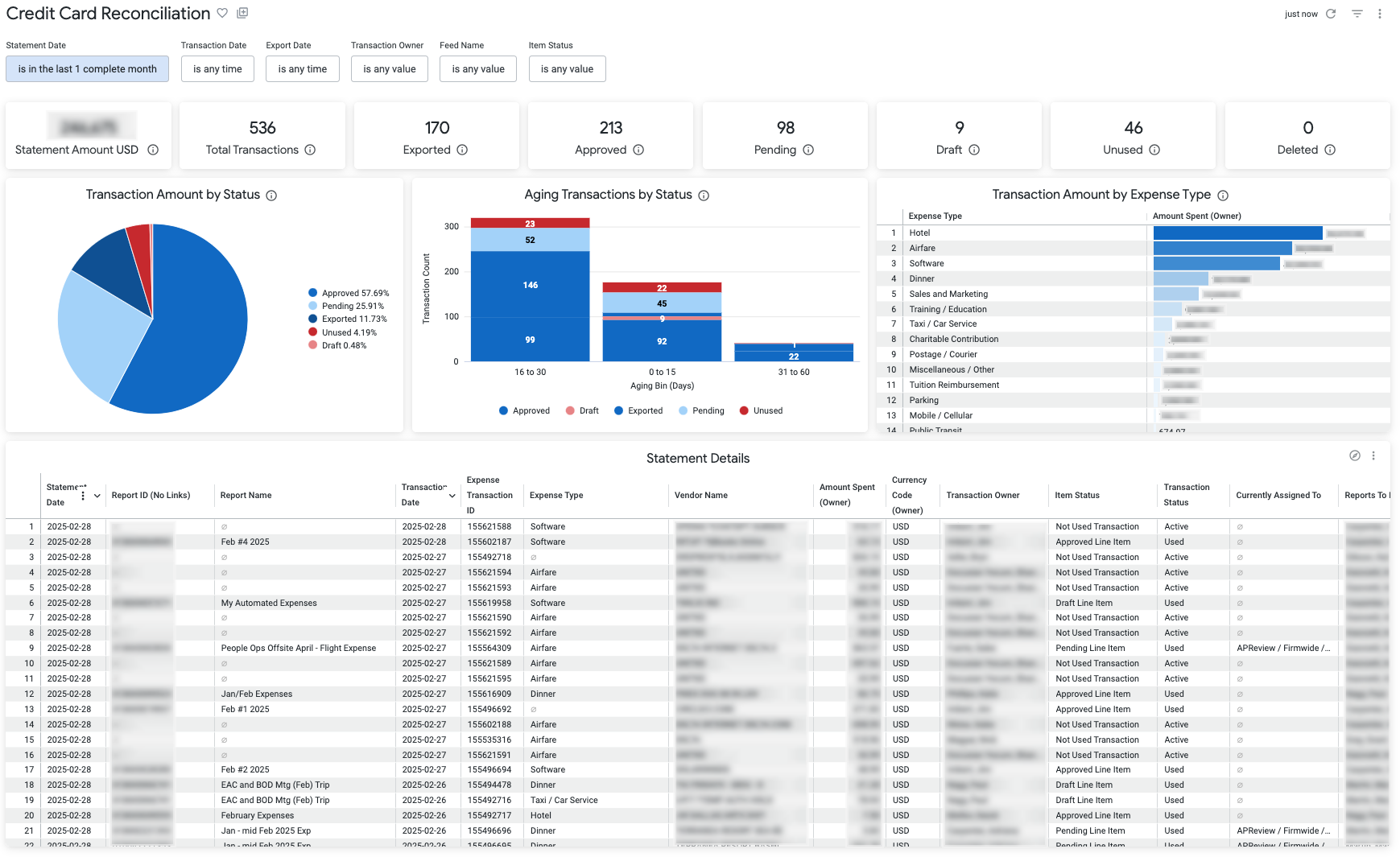Show info for Aging Transactions by Status chart
The height and width of the screenshot is (857, 1400).
pyautogui.click(x=704, y=195)
